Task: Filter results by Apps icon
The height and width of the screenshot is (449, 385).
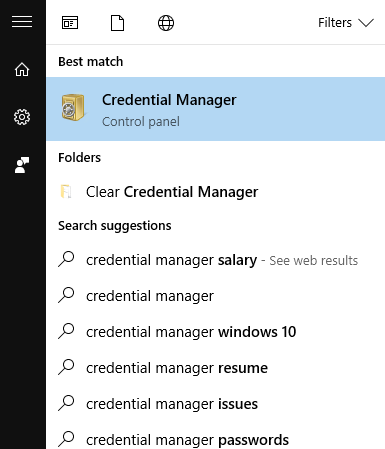Action: [70, 23]
